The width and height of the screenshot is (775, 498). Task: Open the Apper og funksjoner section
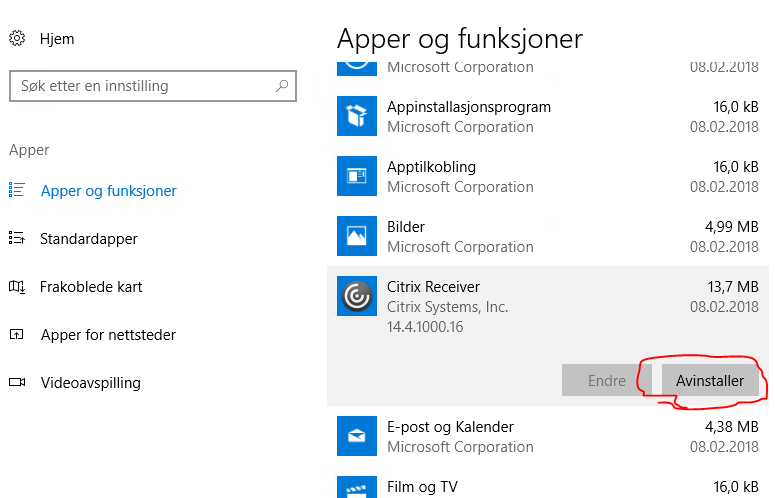click(108, 191)
